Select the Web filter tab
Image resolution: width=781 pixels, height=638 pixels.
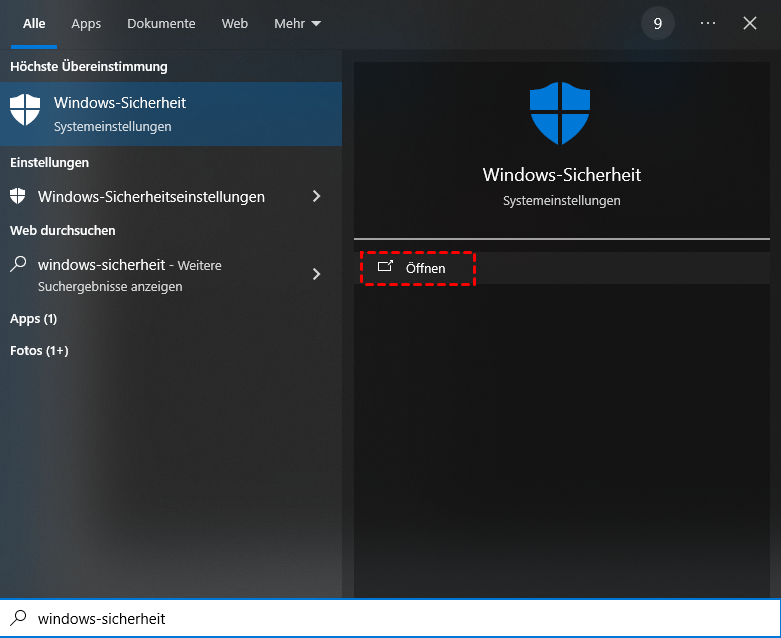[234, 23]
